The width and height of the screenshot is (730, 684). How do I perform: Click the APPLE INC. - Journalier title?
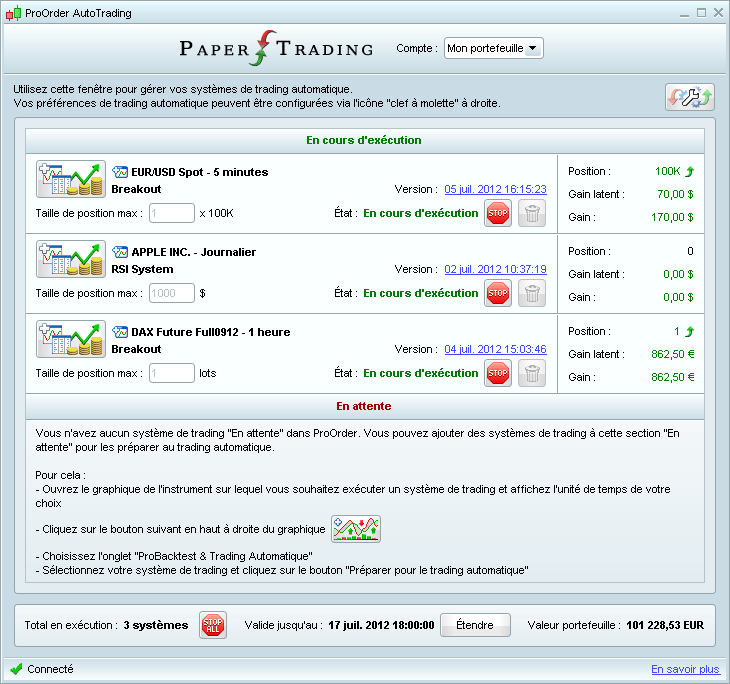194,252
